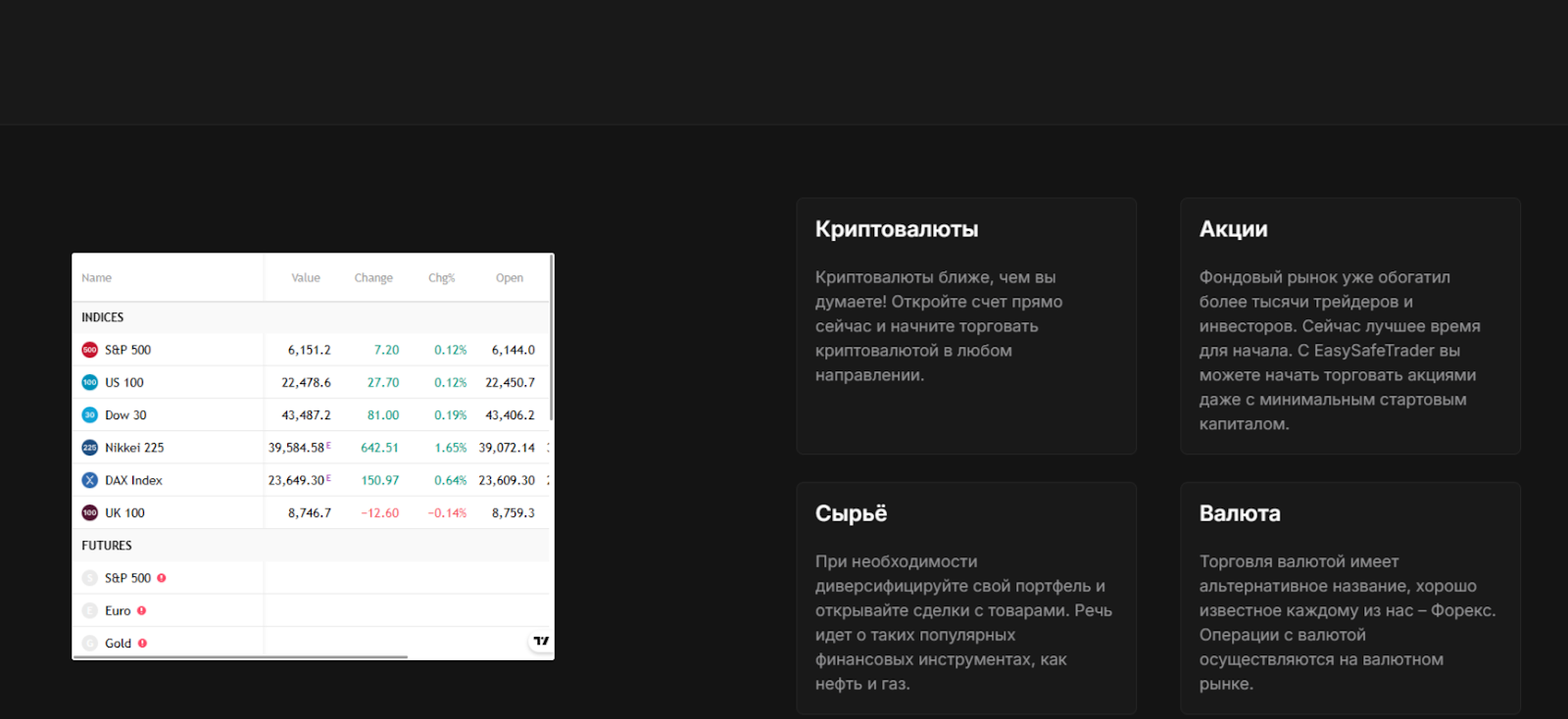Click the UK 100 change −12.60
The width and height of the screenshot is (1568, 719).
pyautogui.click(x=380, y=512)
